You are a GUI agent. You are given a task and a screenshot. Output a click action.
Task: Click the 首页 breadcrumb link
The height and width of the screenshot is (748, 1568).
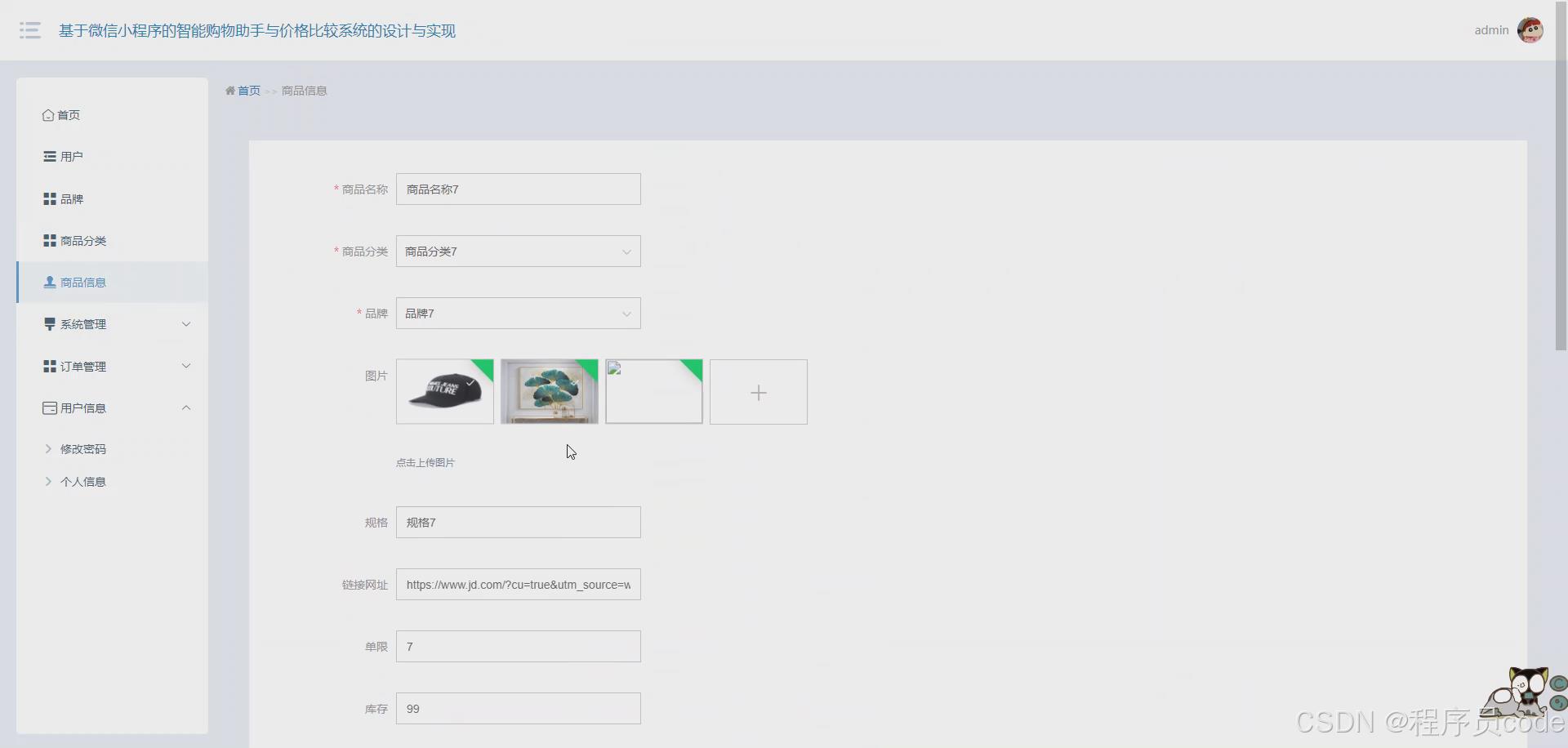tap(249, 91)
